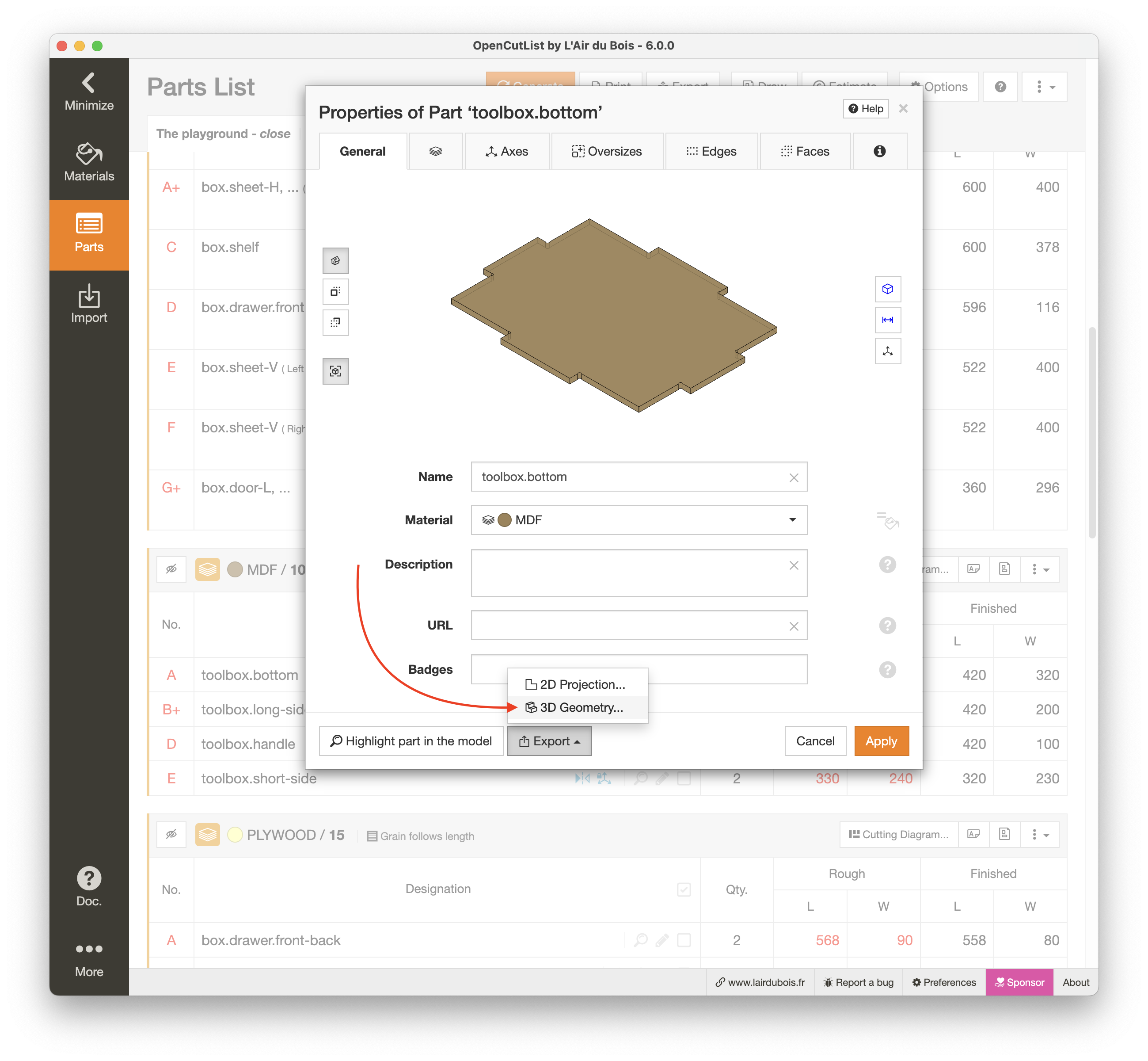Click the orange Apply button
The height and width of the screenshot is (1061, 1148).
(x=881, y=741)
